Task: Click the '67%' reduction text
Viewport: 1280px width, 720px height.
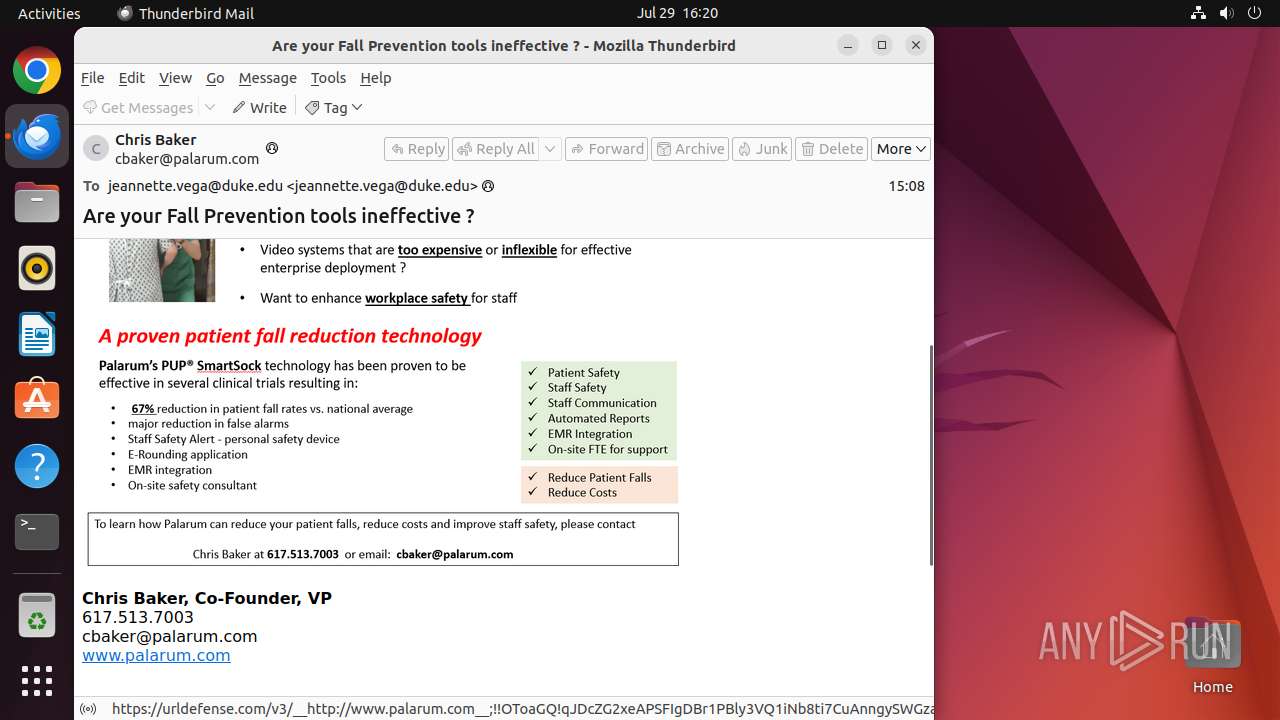Action: click(143, 408)
